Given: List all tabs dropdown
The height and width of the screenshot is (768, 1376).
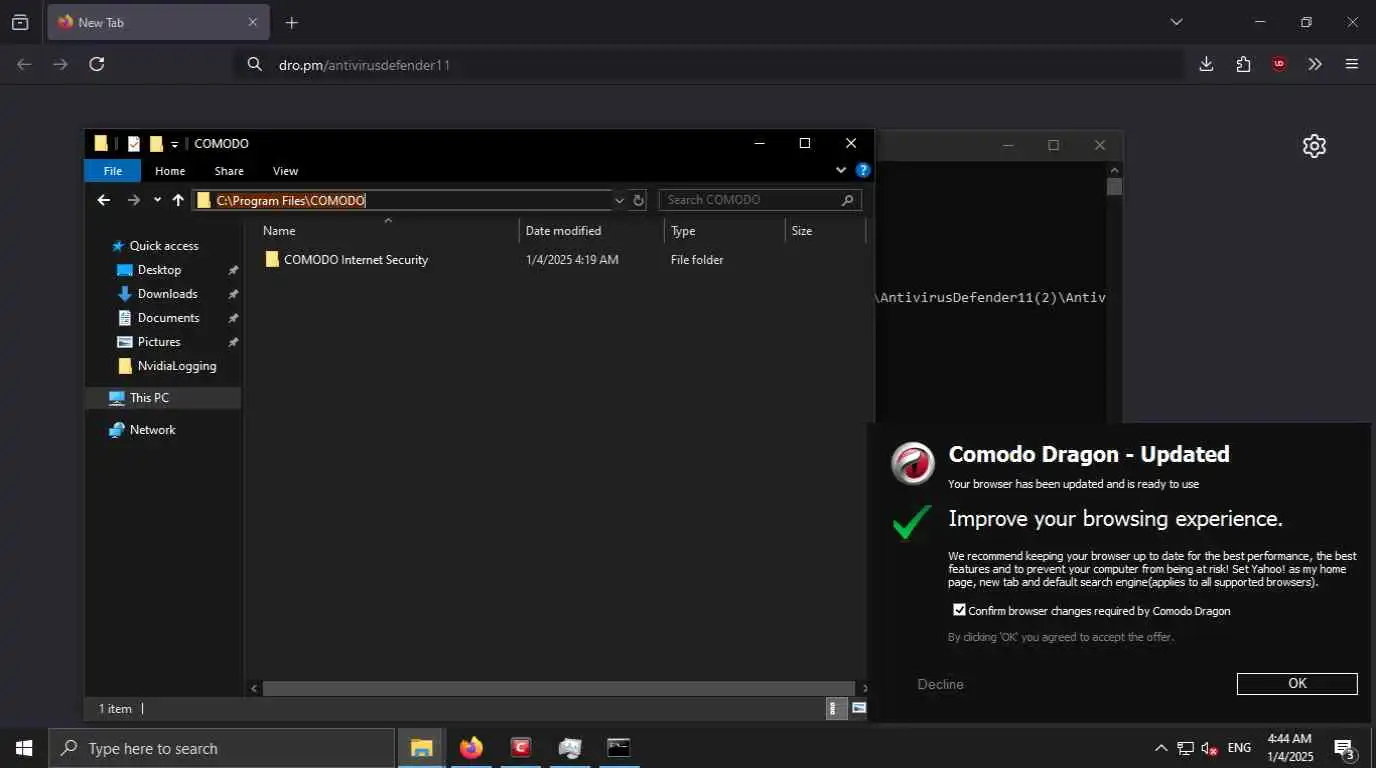Looking at the screenshot, I should (1176, 22).
